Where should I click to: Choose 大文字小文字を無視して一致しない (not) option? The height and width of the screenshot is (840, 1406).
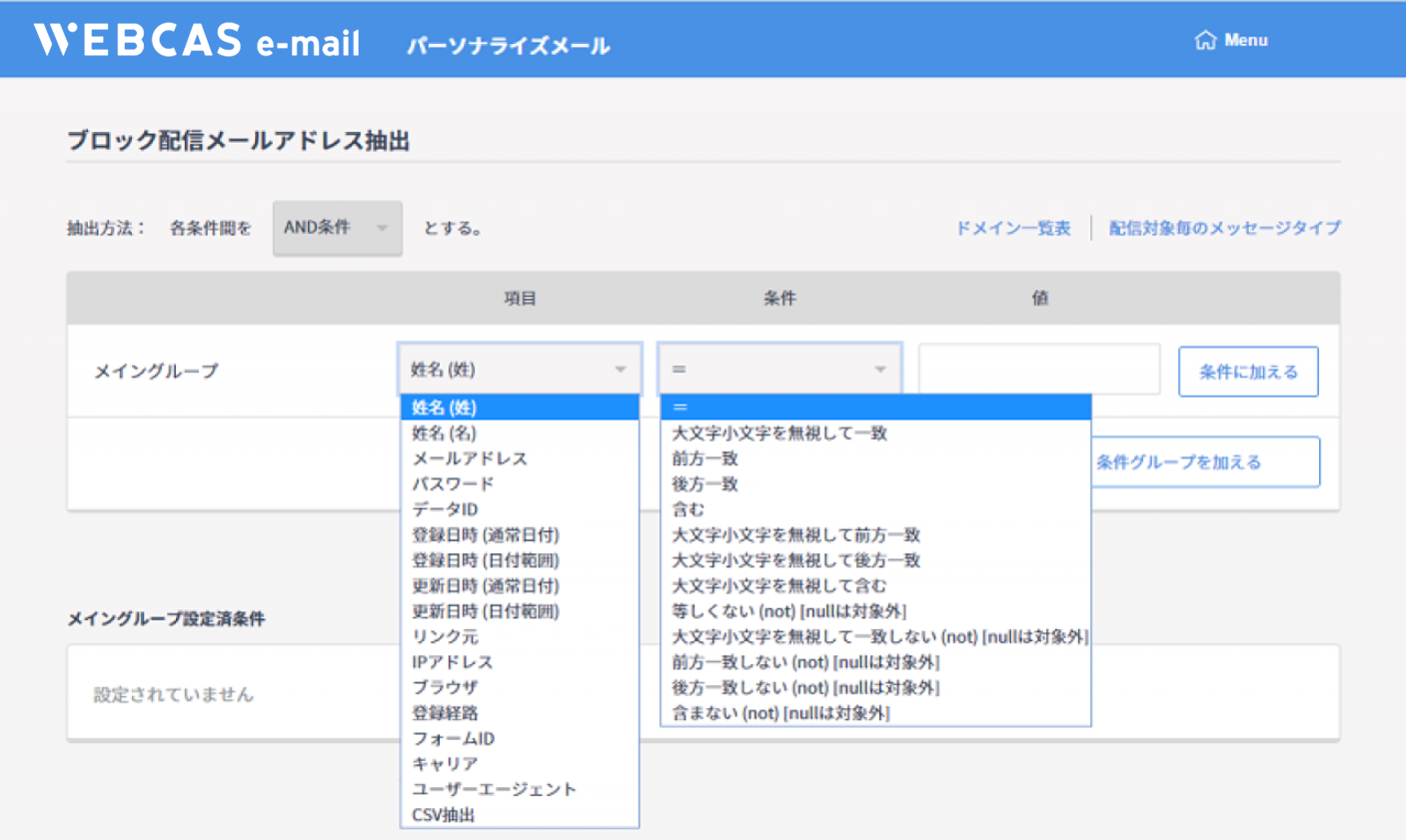875,636
